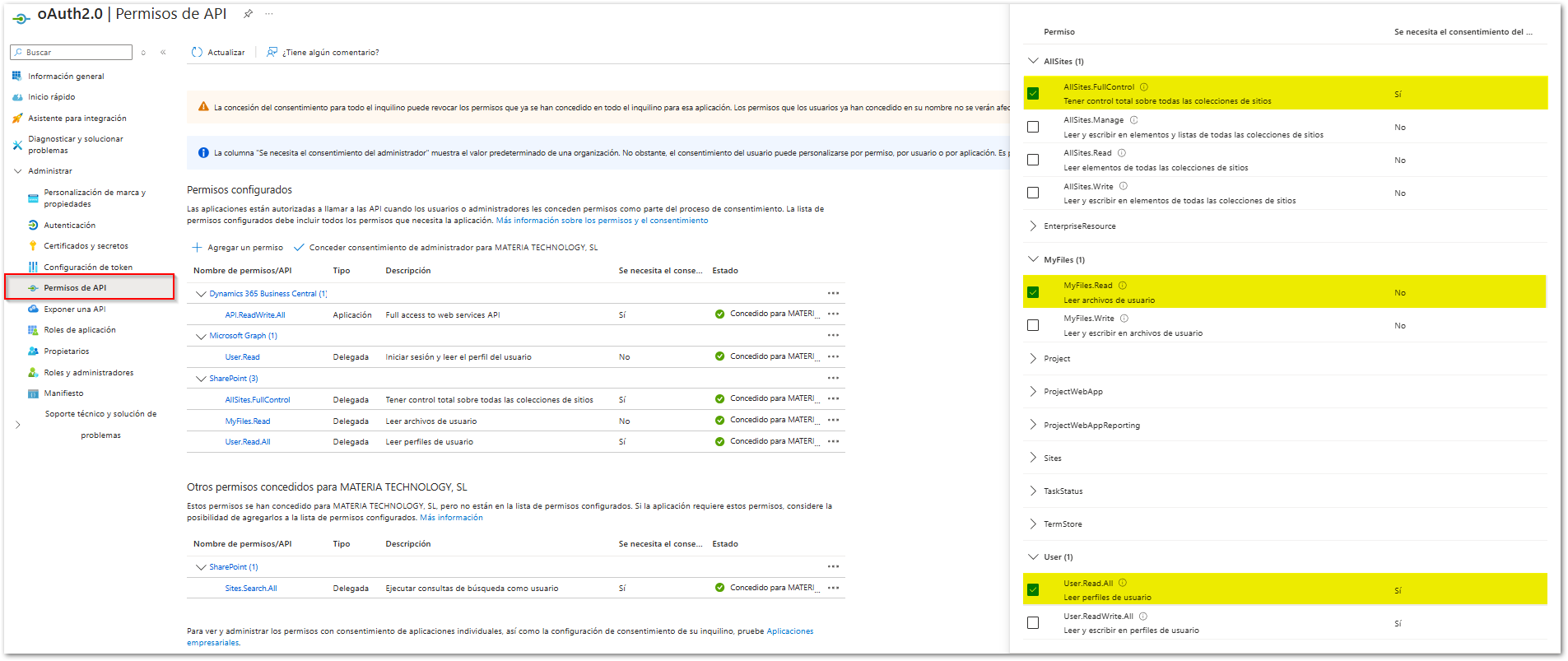Open the ellipsis menu for AllSites.FullControl row
The image size is (1568, 661).
click(x=833, y=398)
